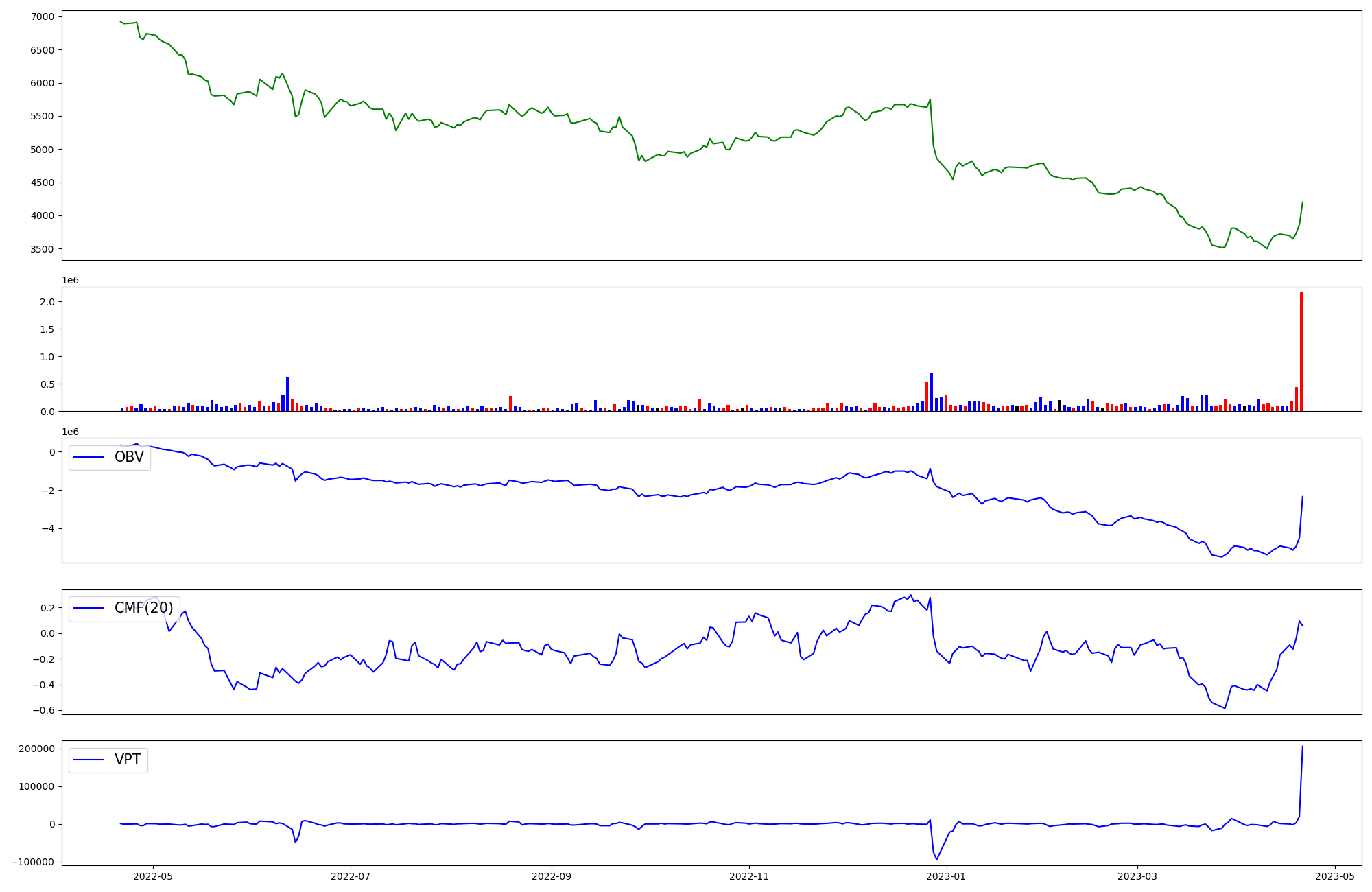Click the 3500 price axis tick label

point(43,249)
